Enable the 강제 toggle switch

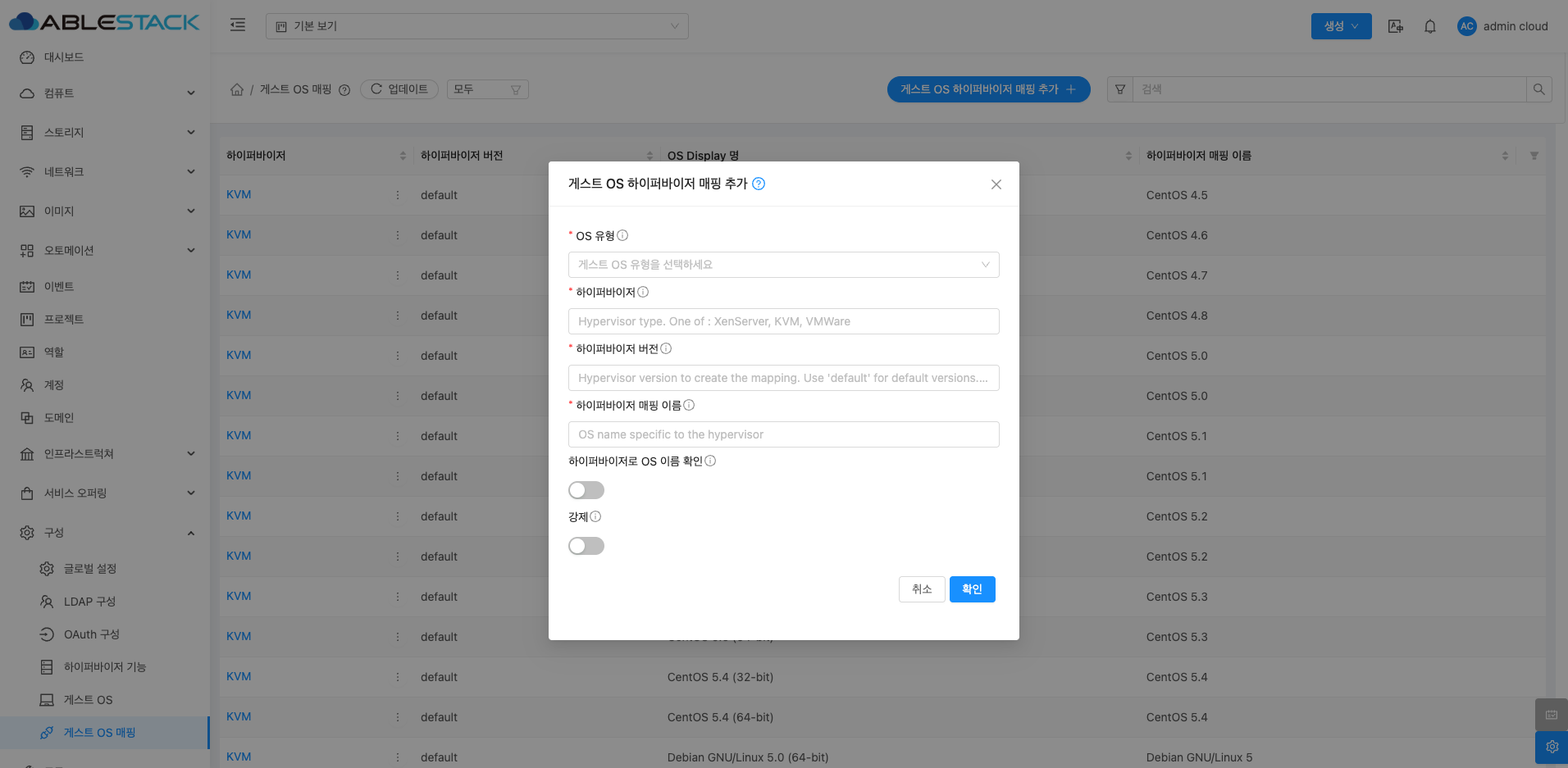pyautogui.click(x=586, y=546)
